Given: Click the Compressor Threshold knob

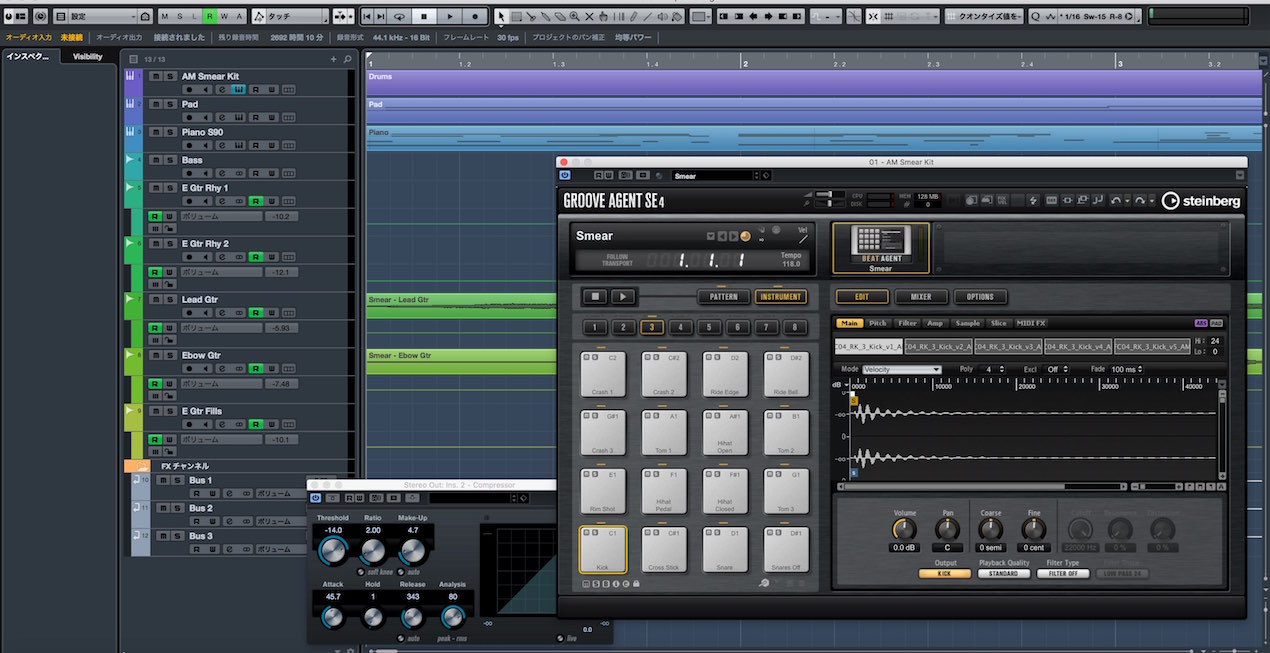Looking at the screenshot, I should click(333, 550).
